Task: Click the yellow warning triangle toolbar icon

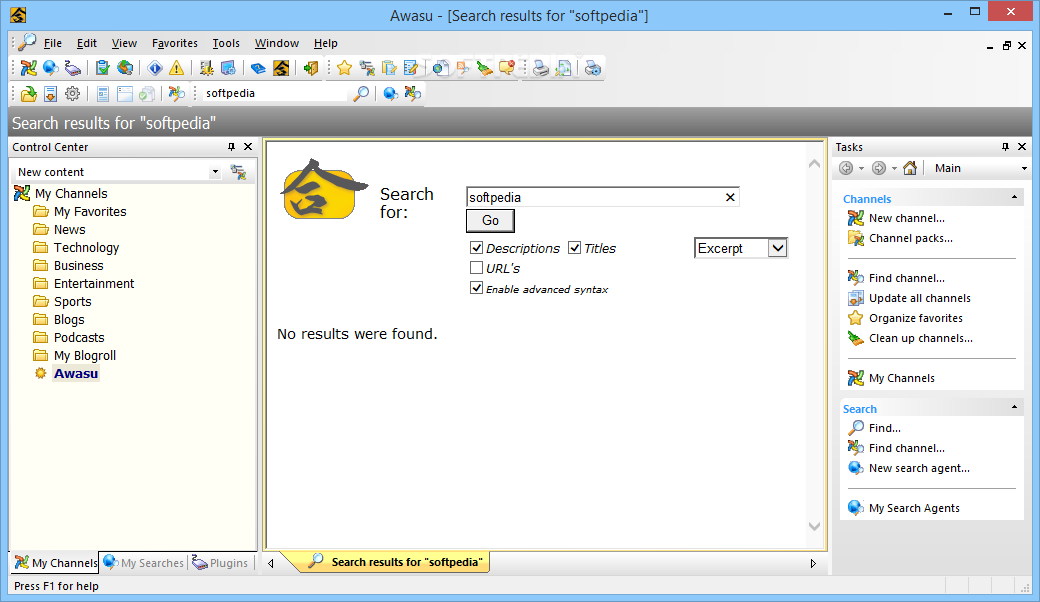Action: (x=176, y=68)
